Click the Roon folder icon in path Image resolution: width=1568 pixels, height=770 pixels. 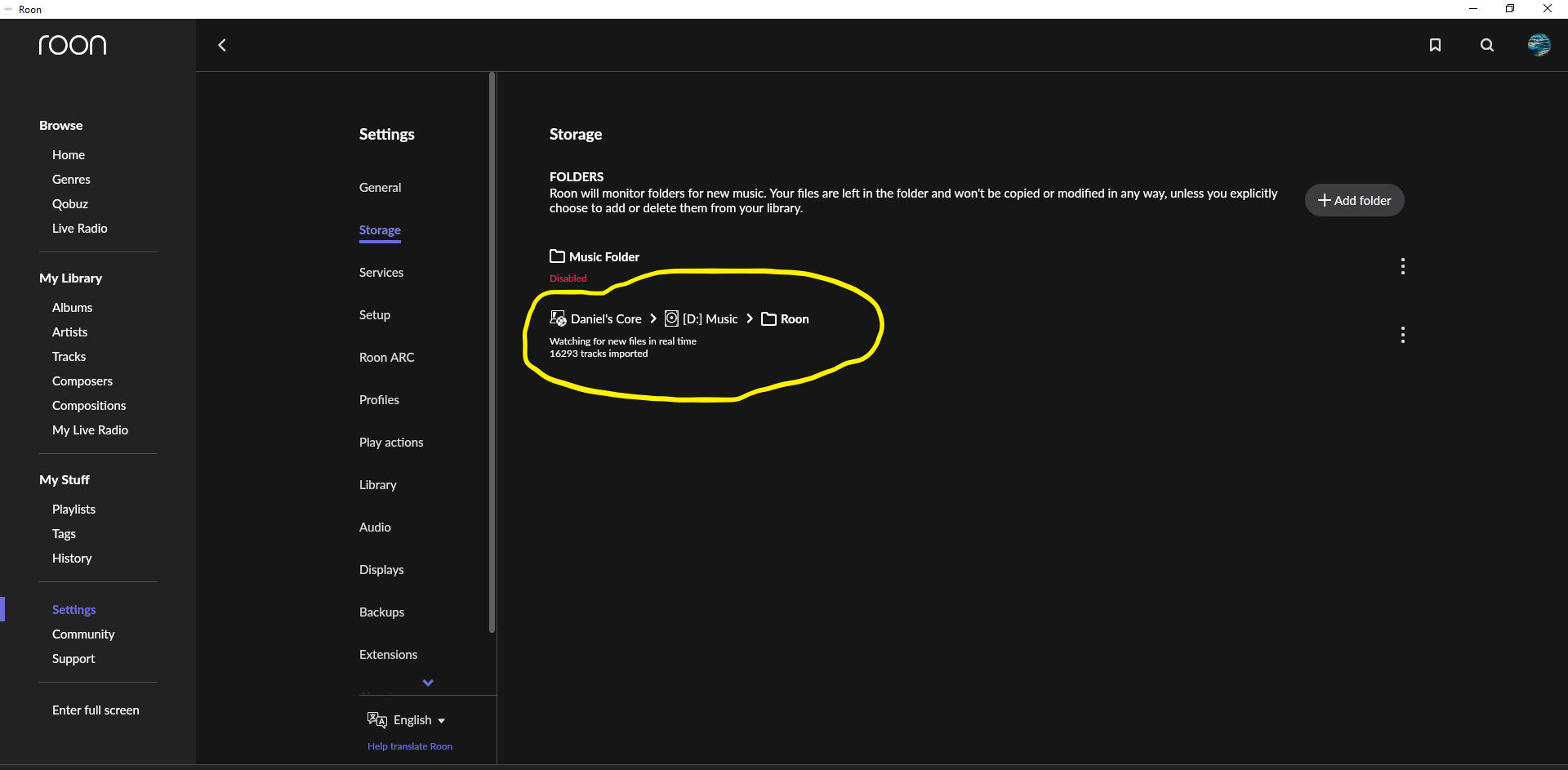768,318
